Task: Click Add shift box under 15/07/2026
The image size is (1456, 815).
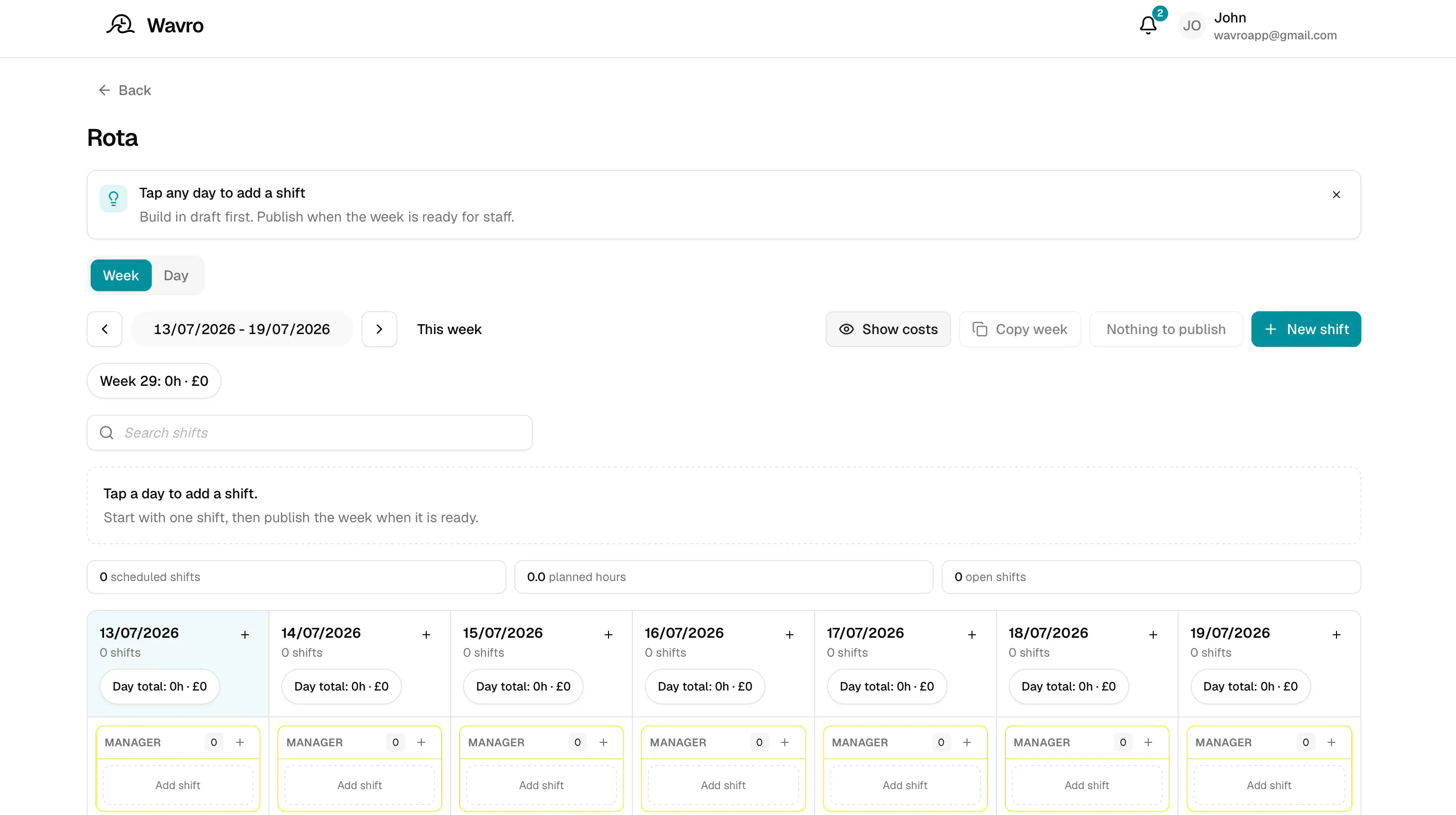Action: (x=541, y=785)
